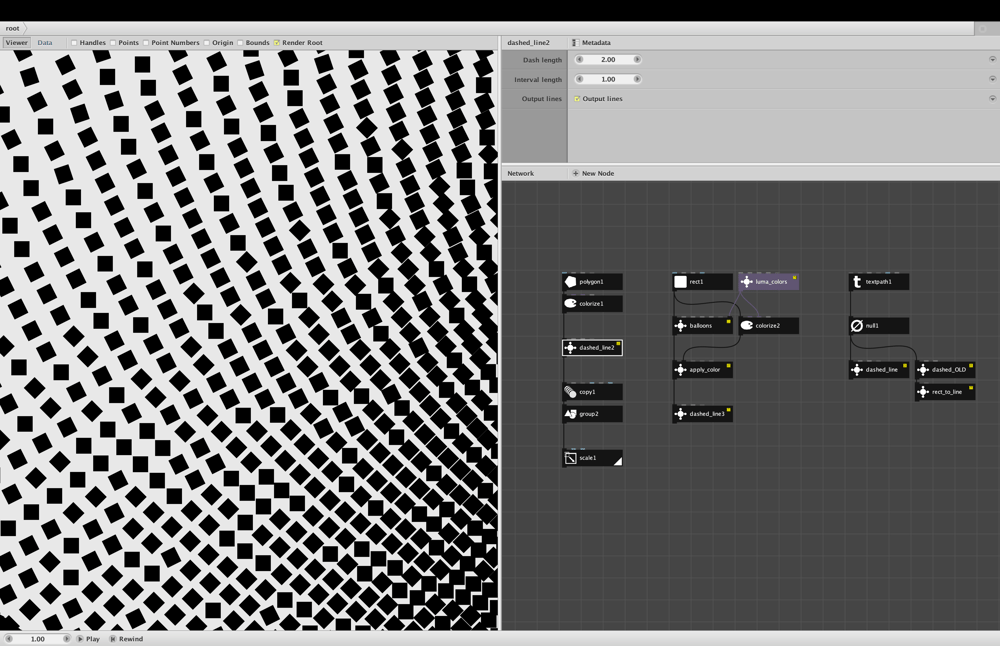Select the scale1 node icon
Viewport: 1000px width, 646px height.
pos(570,458)
